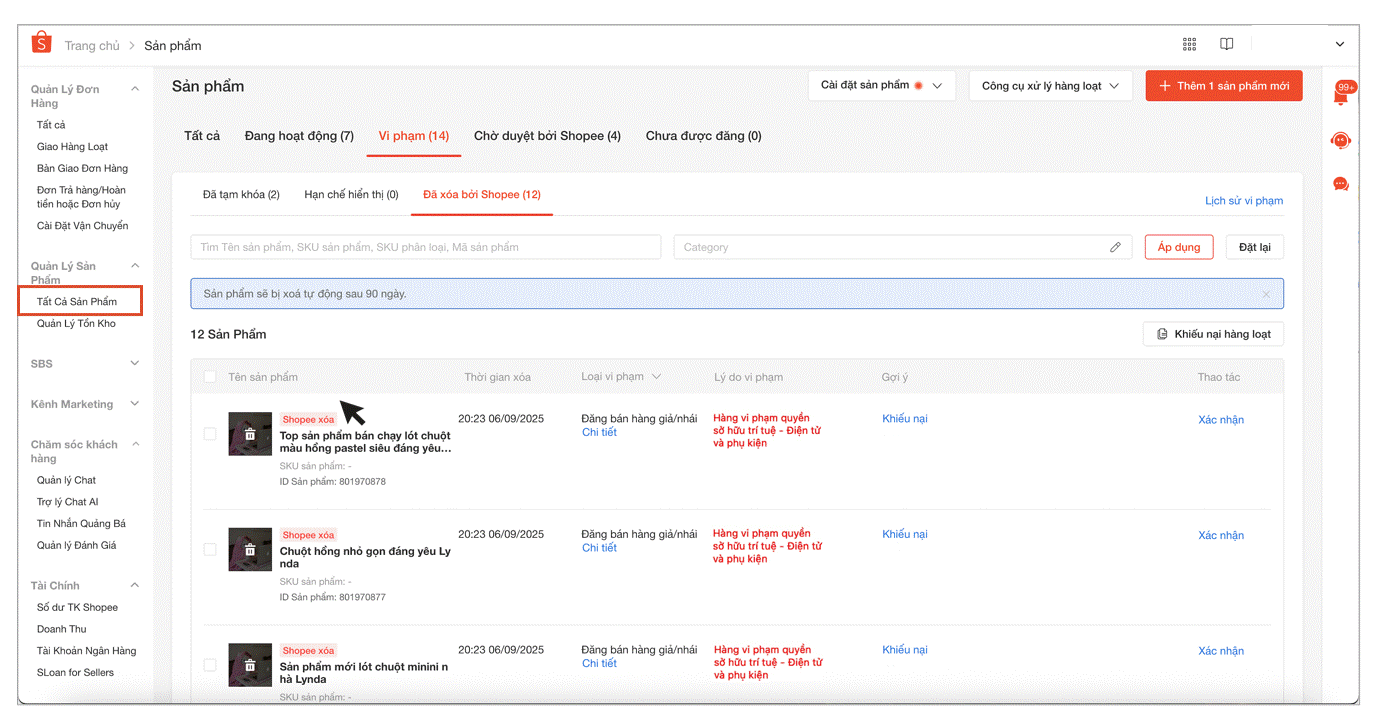The width and height of the screenshot is (1377, 720).
Task: Open the apps grid icon in header
Action: [1189, 44]
